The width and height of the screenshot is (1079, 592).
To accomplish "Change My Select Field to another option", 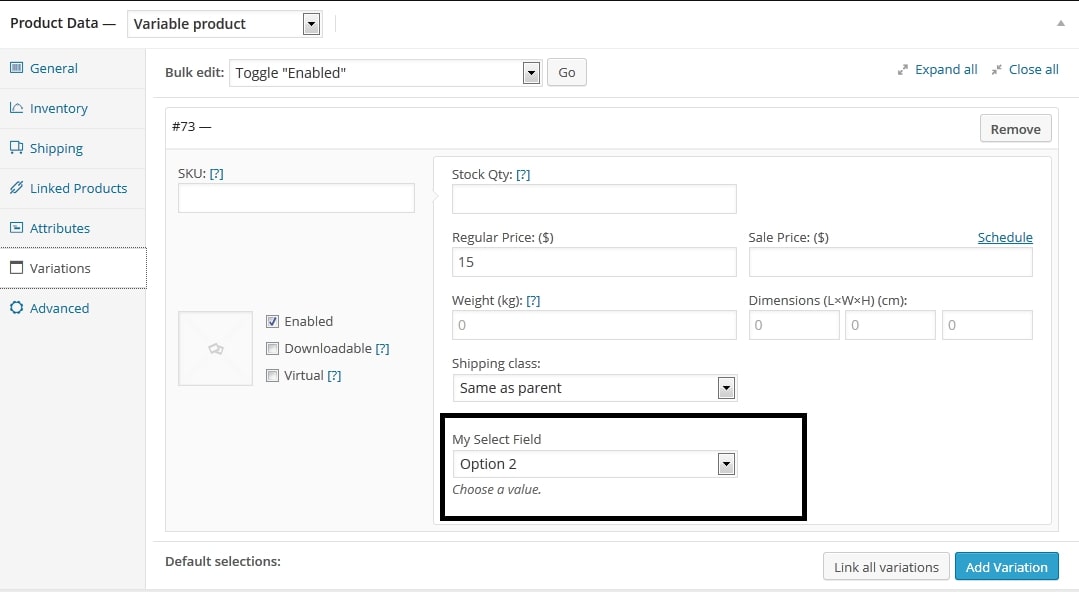I will tap(727, 463).
